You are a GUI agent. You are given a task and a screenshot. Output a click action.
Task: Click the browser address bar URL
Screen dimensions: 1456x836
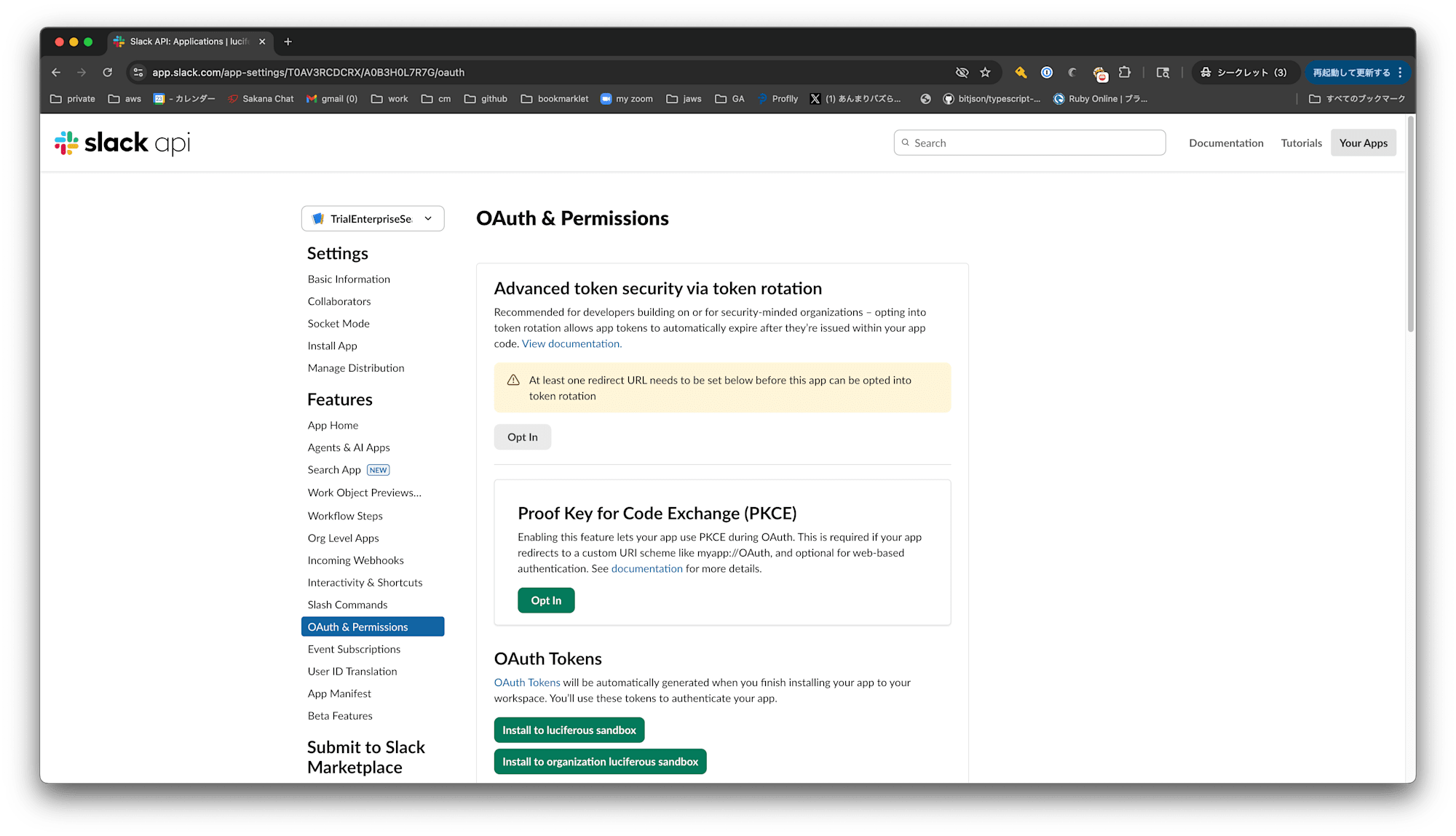pyautogui.click(x=308, y=72)
